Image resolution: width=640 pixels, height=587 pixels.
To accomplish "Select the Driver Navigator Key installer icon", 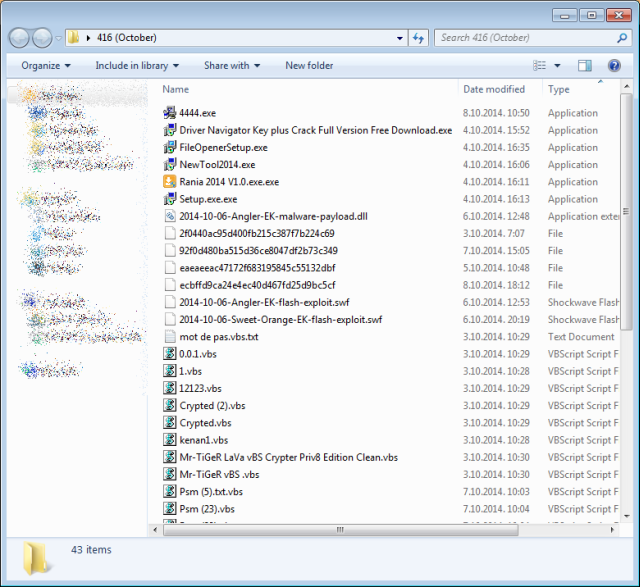I will [169, 130].
